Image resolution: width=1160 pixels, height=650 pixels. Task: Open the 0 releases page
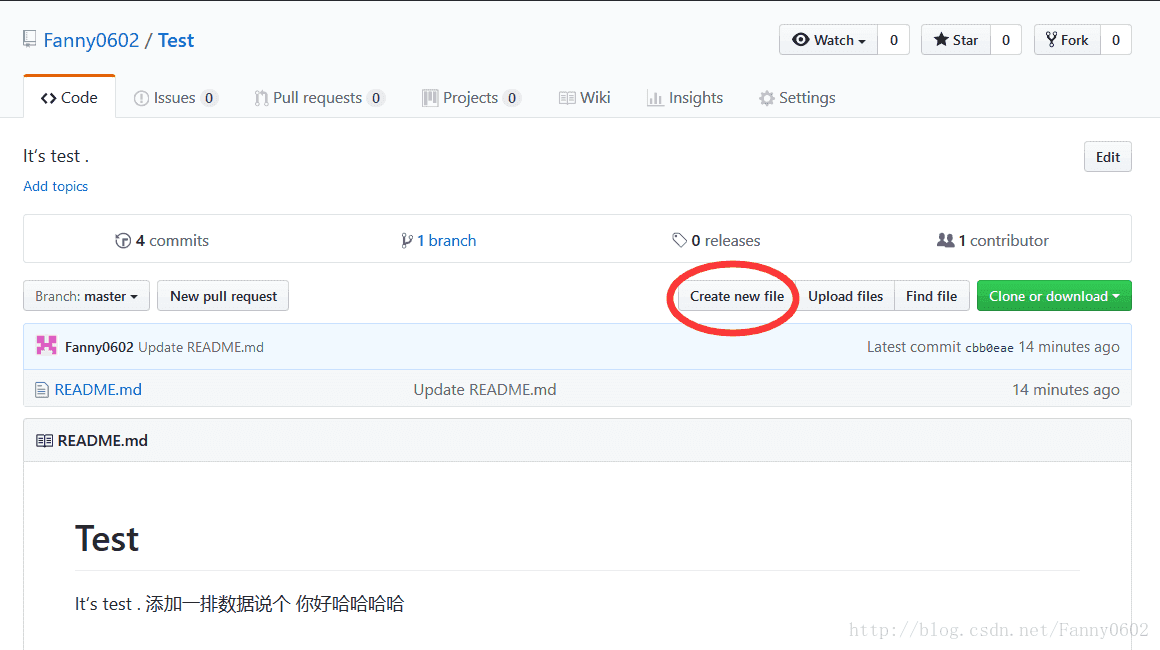pos(716,240)
